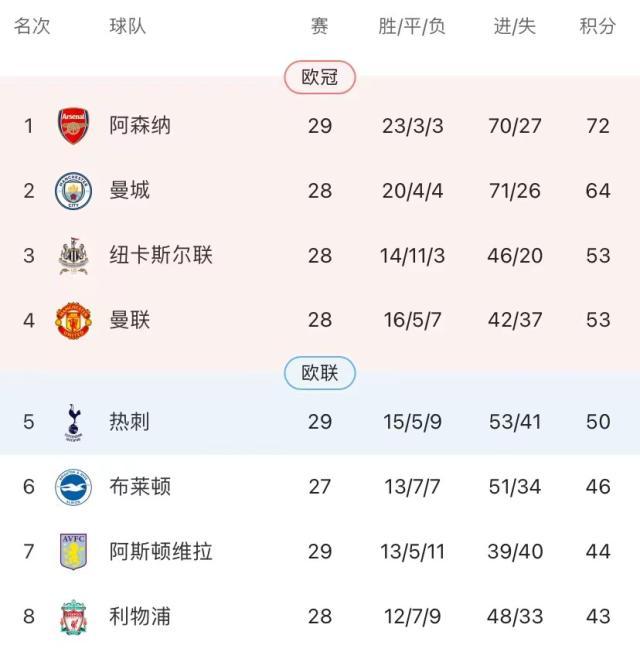Select the 曼城 team name
The height and width of the screenshot is (655, 640).
130,190
